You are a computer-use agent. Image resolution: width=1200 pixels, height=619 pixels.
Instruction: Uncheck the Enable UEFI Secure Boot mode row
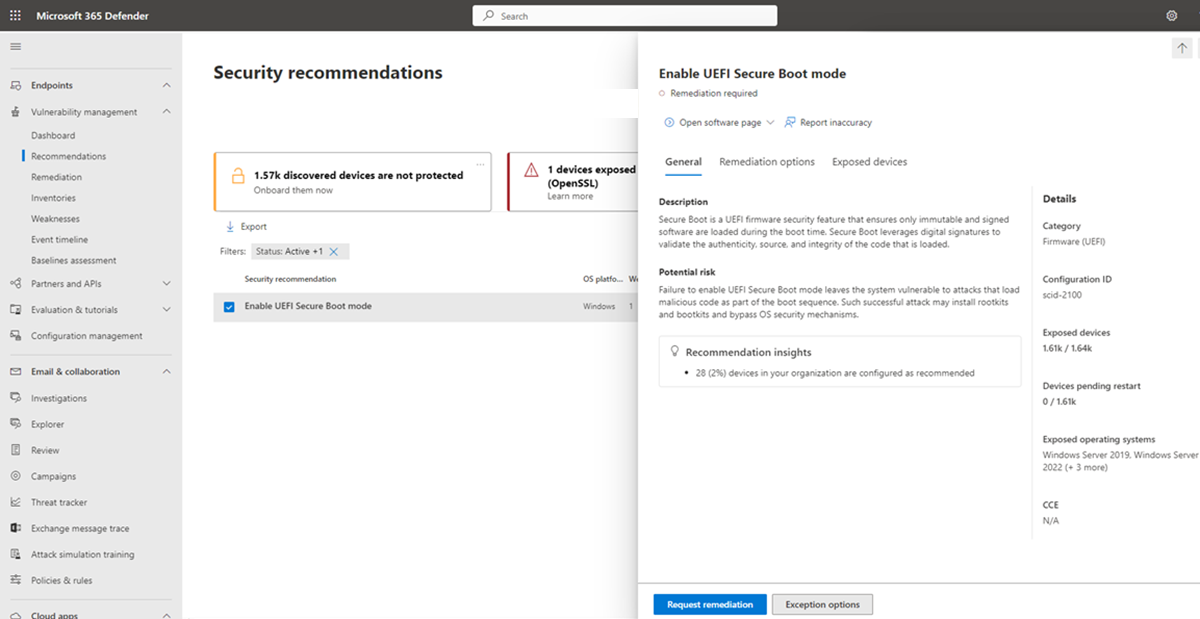pos(228,307)
